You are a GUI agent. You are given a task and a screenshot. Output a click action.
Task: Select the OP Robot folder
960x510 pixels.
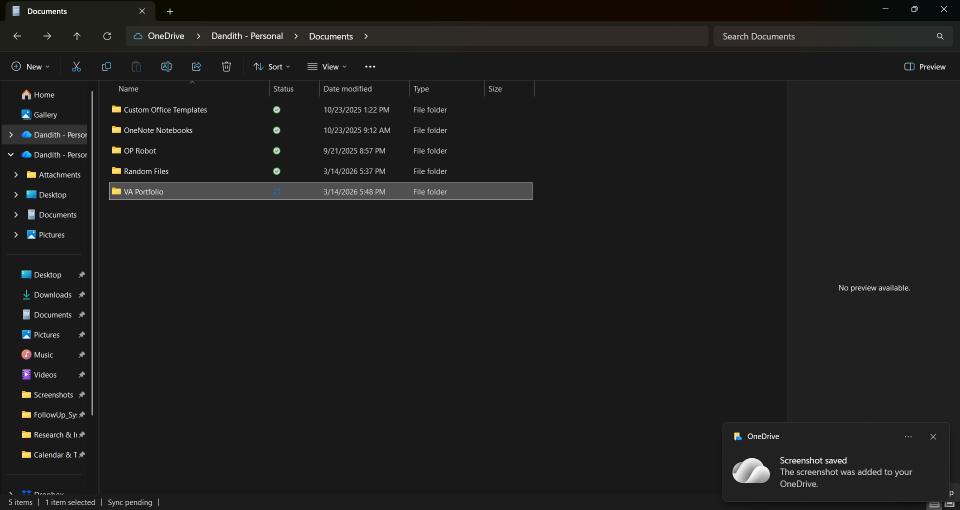140,151
